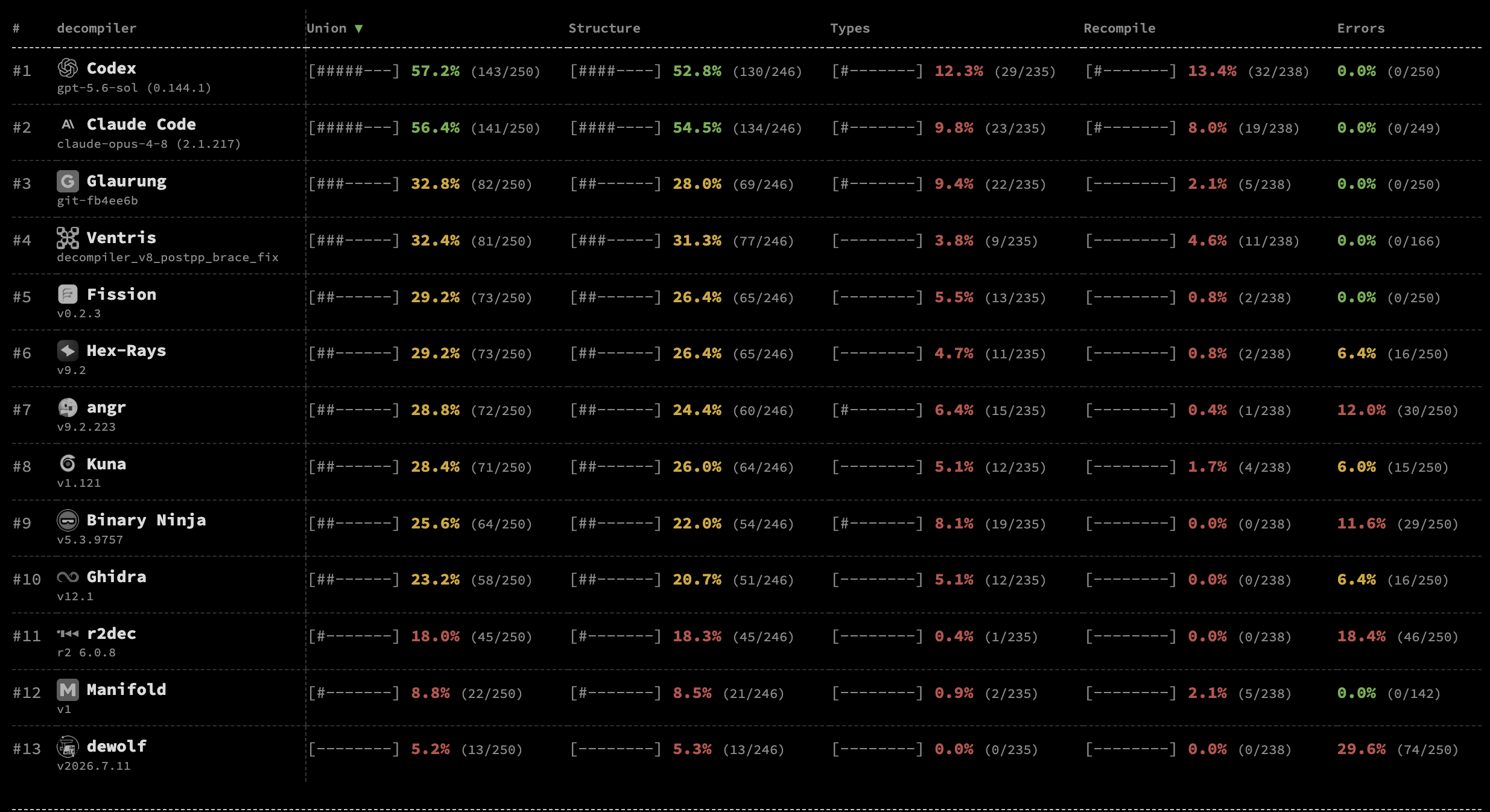Viewport: 1490px width, 812px height.
Task: Sort by the Recompile column header
Action: pos(1120,28)
